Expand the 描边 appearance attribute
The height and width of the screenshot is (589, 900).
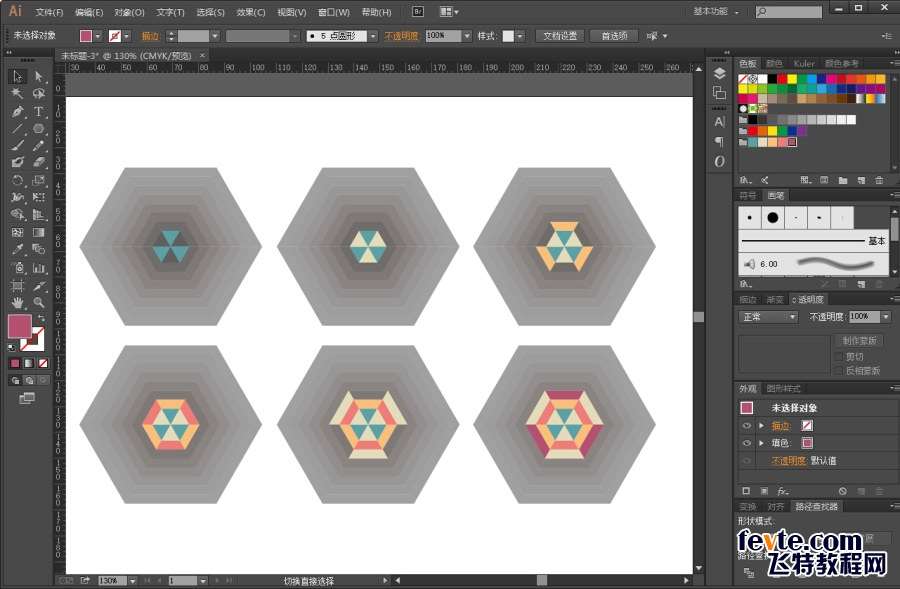762,425
